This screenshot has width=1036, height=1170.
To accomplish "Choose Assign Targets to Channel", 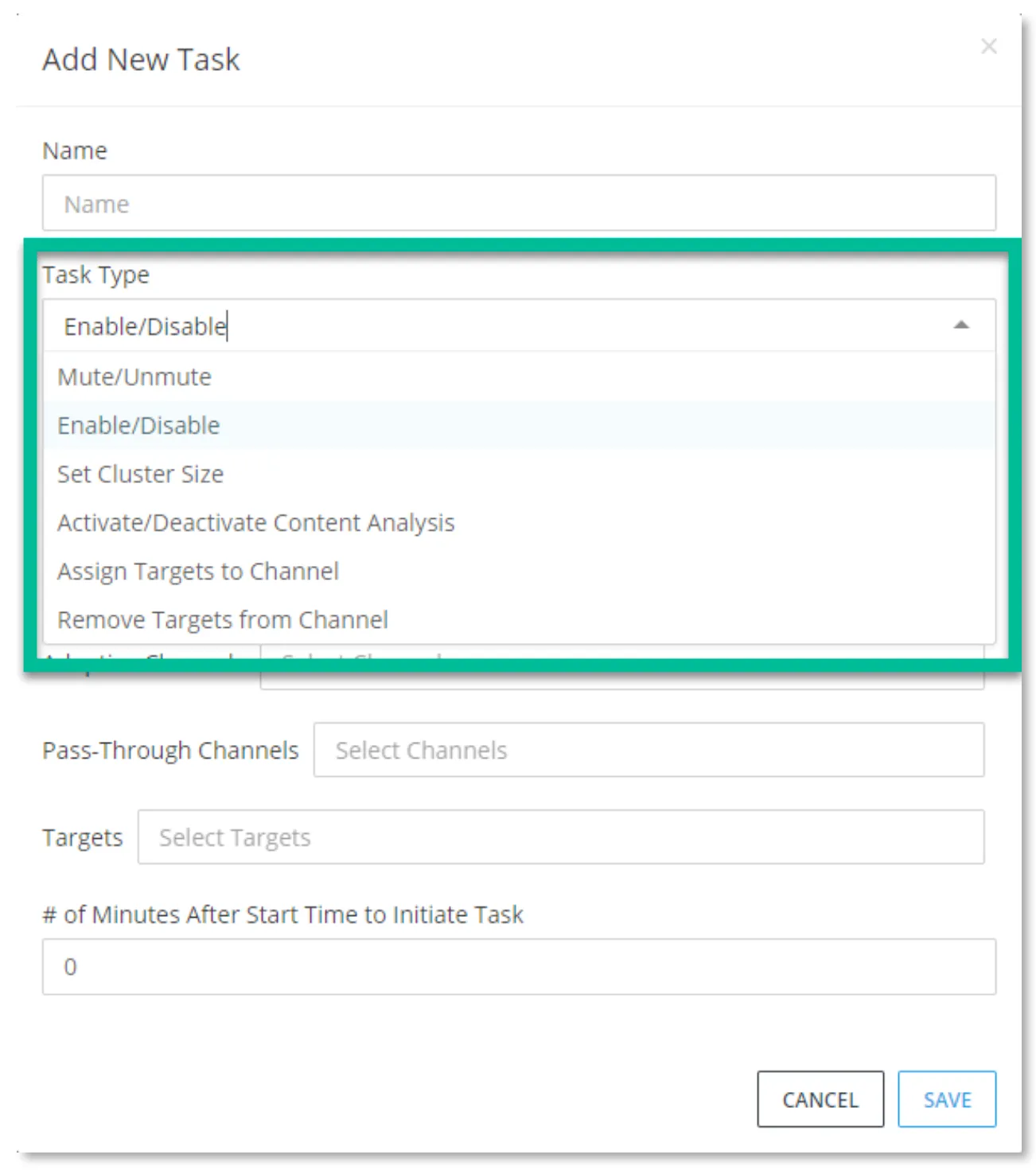I will coord(519,571).
